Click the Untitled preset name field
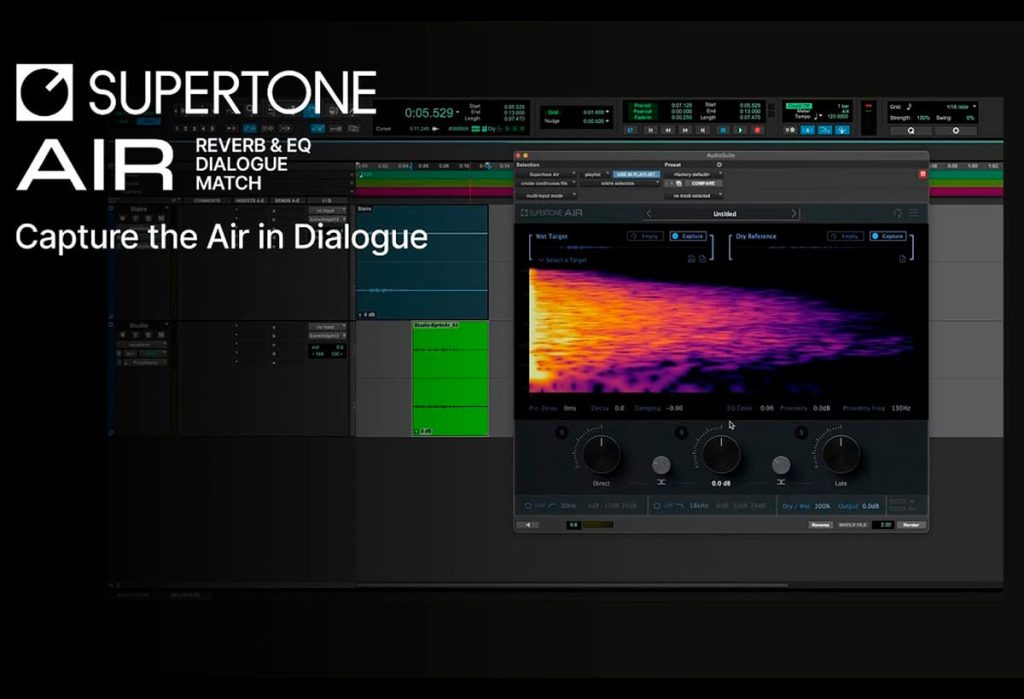Screen dimensions: 1024x699 [x=725, y=214]
